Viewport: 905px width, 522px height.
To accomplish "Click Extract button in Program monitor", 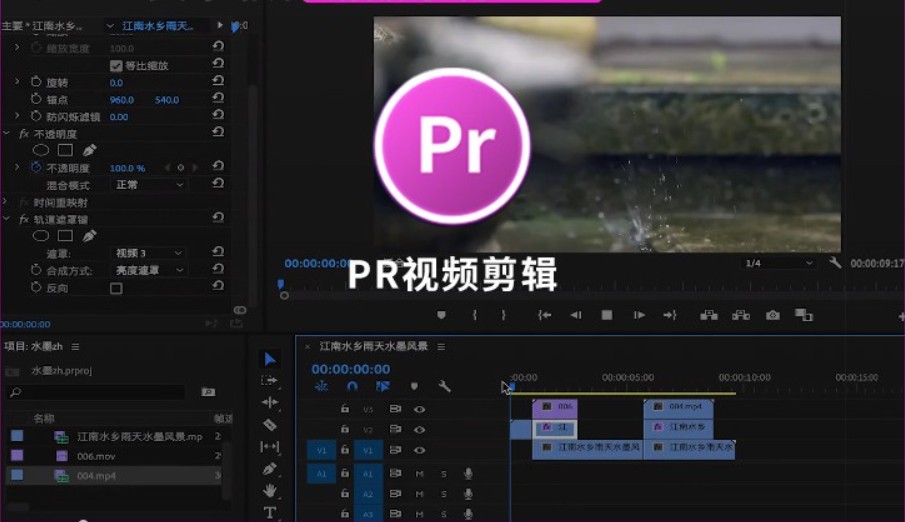I will 741,315.
